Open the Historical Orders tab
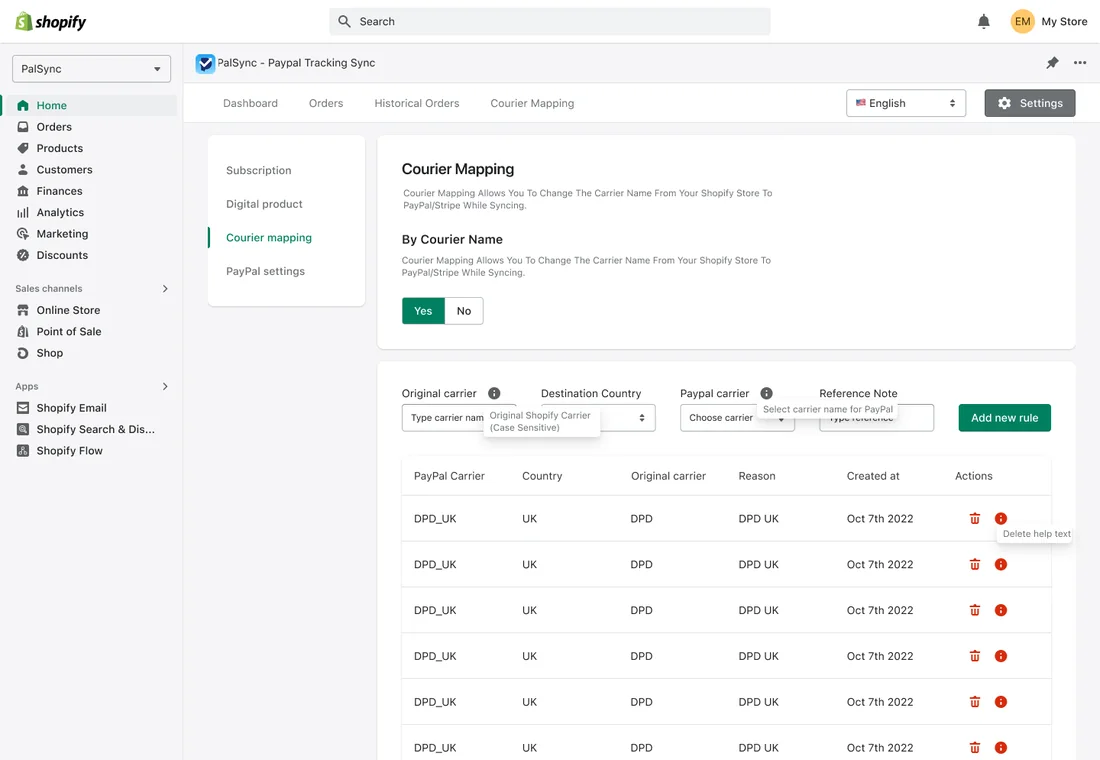Screen dimensions: 1100x760 [x=417, y=103]
